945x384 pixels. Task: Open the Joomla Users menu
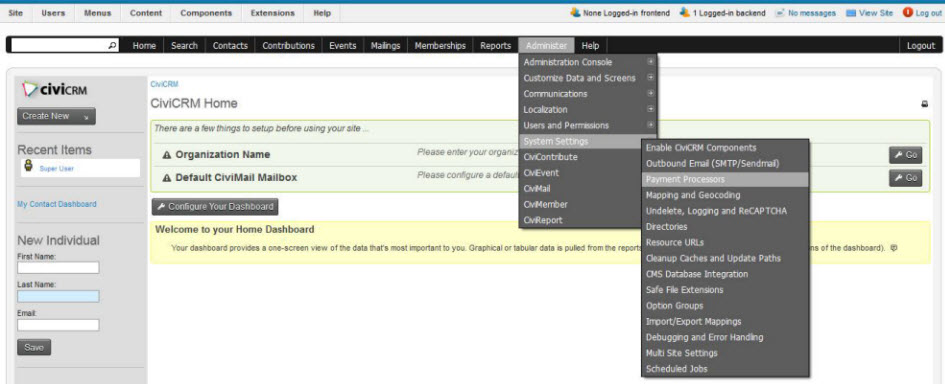(x=53, y=13)
